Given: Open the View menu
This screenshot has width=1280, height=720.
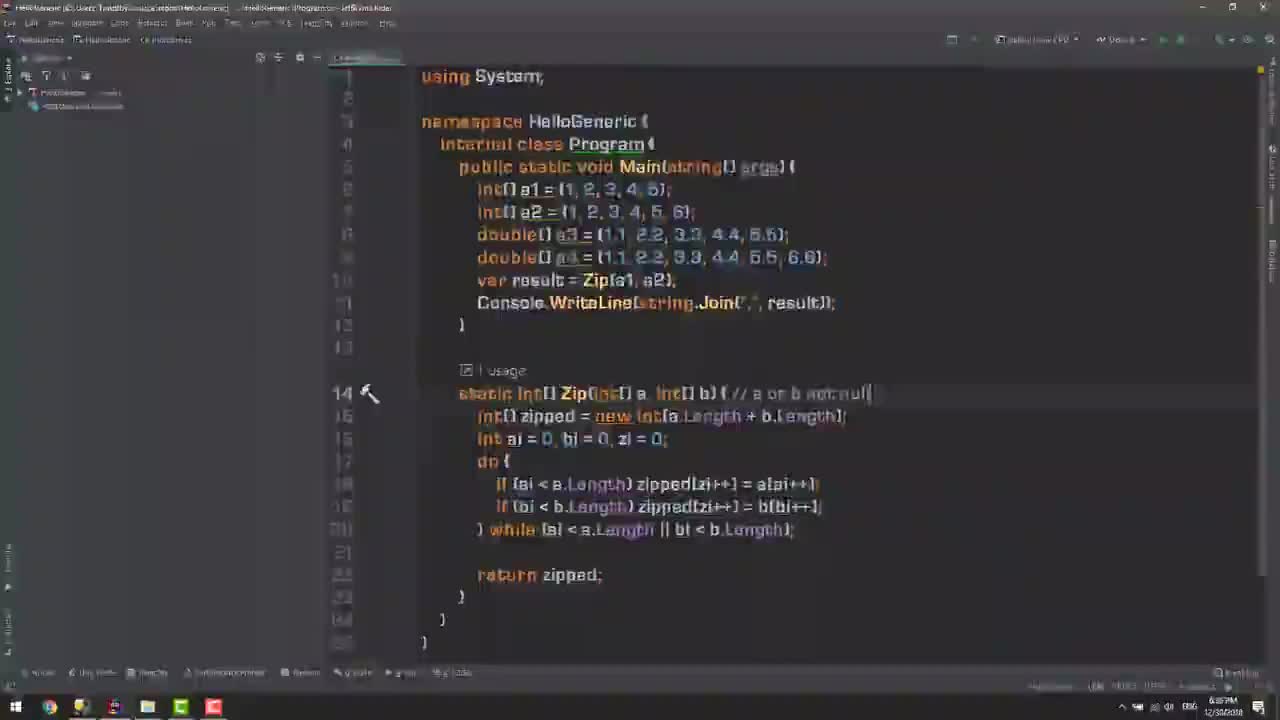Looking at the screenshot, I should (x=56, y=23).
